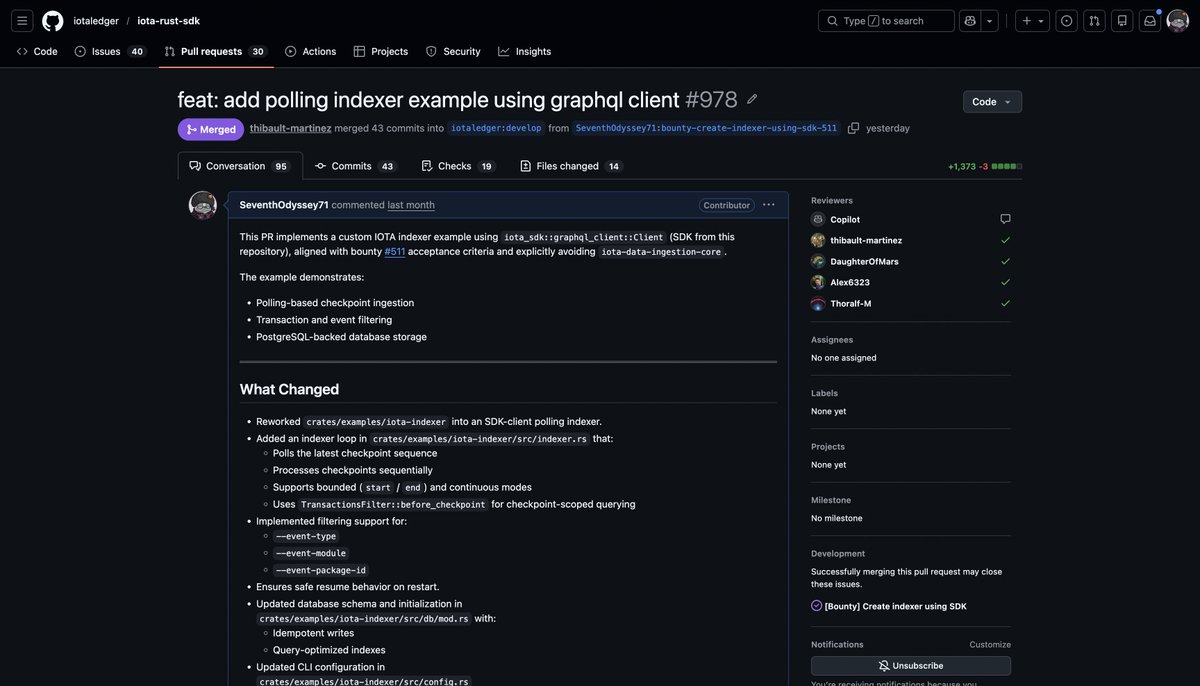Open SeventhOdyssey71 avatar next to comment

tap(203, 205)
